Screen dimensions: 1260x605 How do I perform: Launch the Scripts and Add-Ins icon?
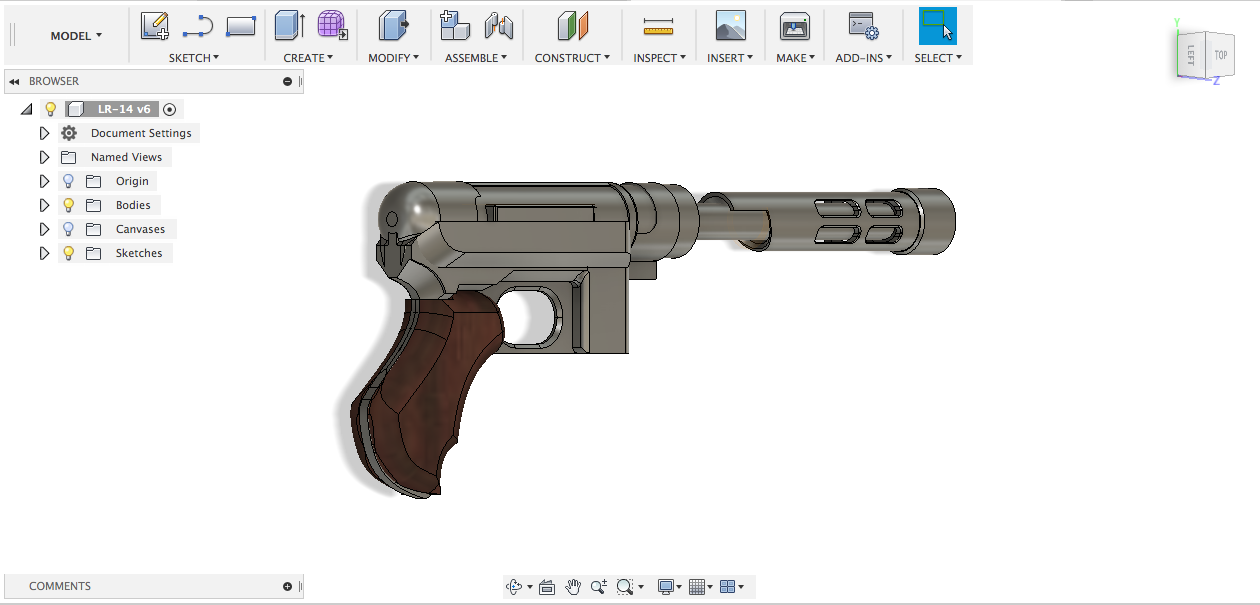coord(862,25)
